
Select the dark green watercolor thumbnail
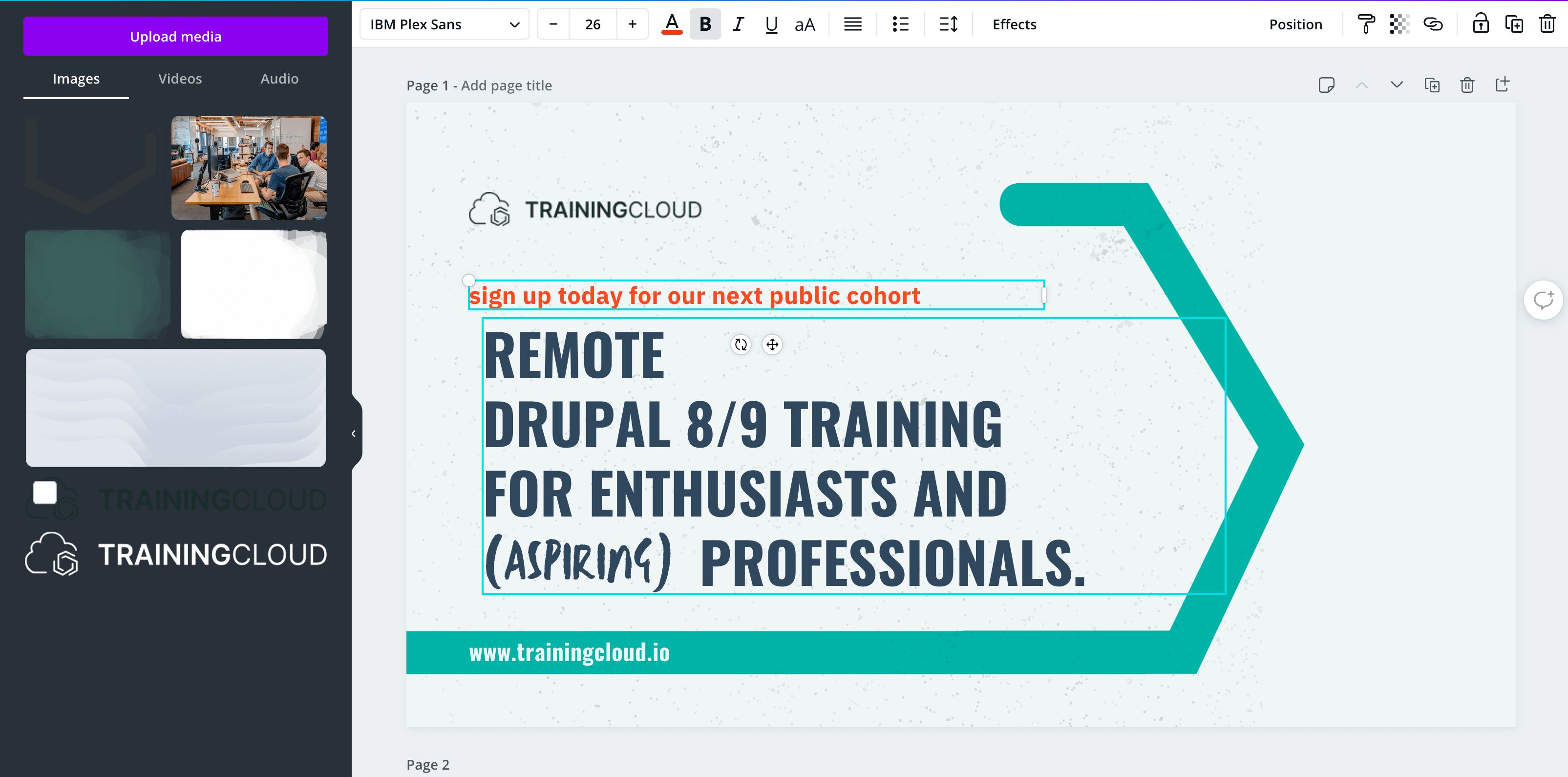[x=97, y=284]
